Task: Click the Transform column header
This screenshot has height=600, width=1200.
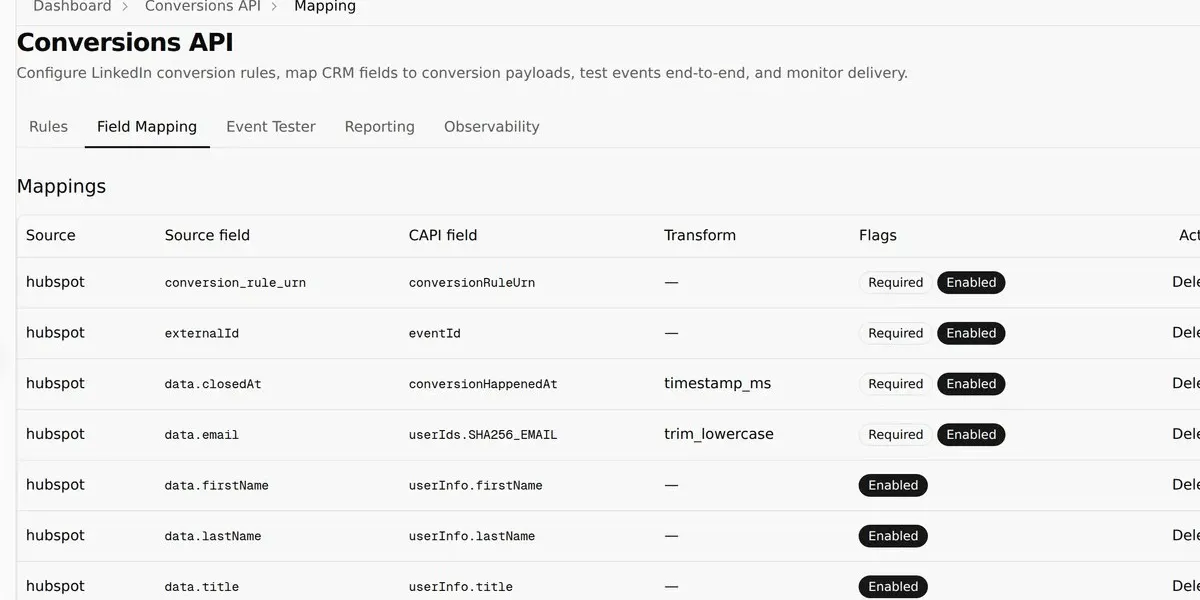Action: [700, 236]
